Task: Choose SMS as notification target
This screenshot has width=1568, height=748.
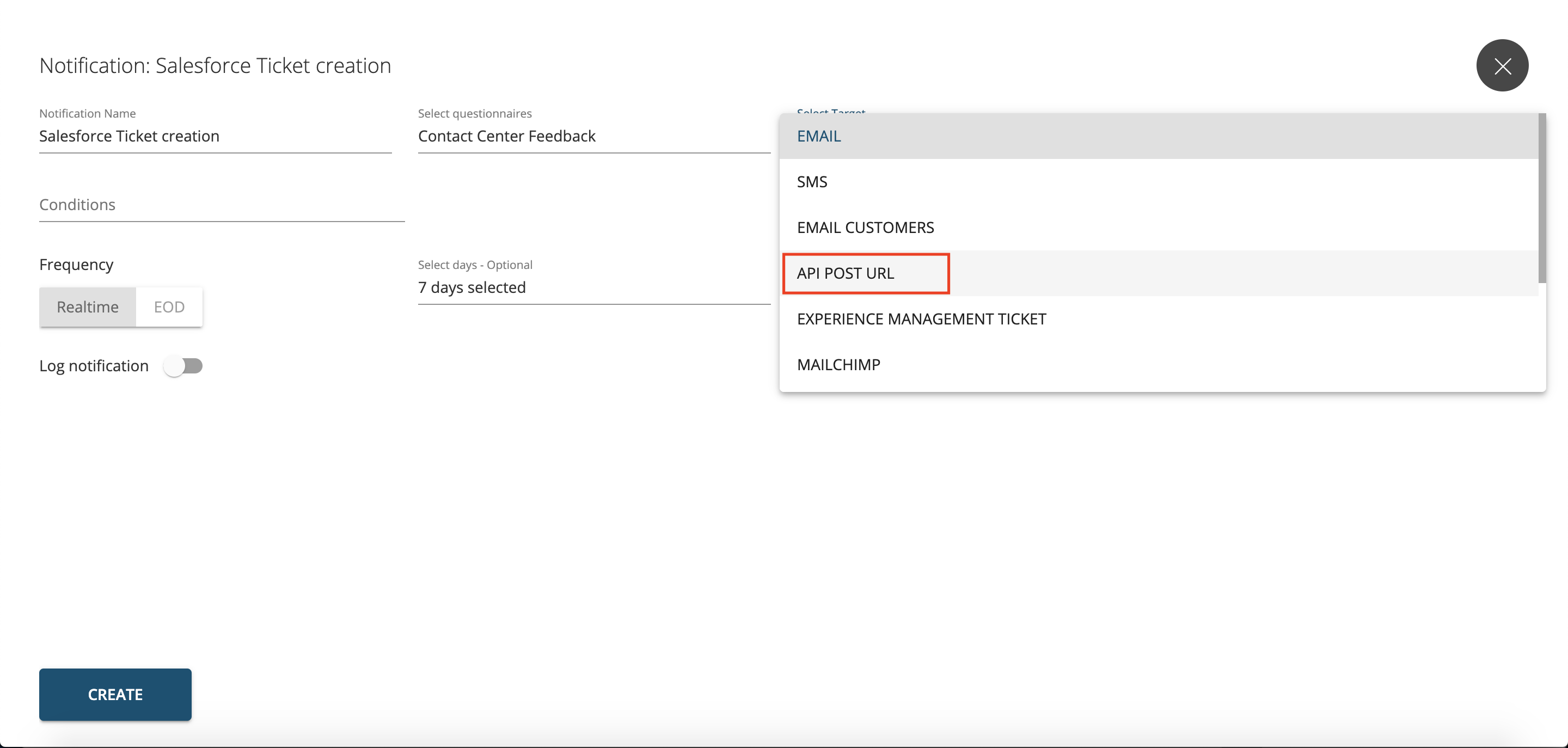Action: tap(1159, 182)
